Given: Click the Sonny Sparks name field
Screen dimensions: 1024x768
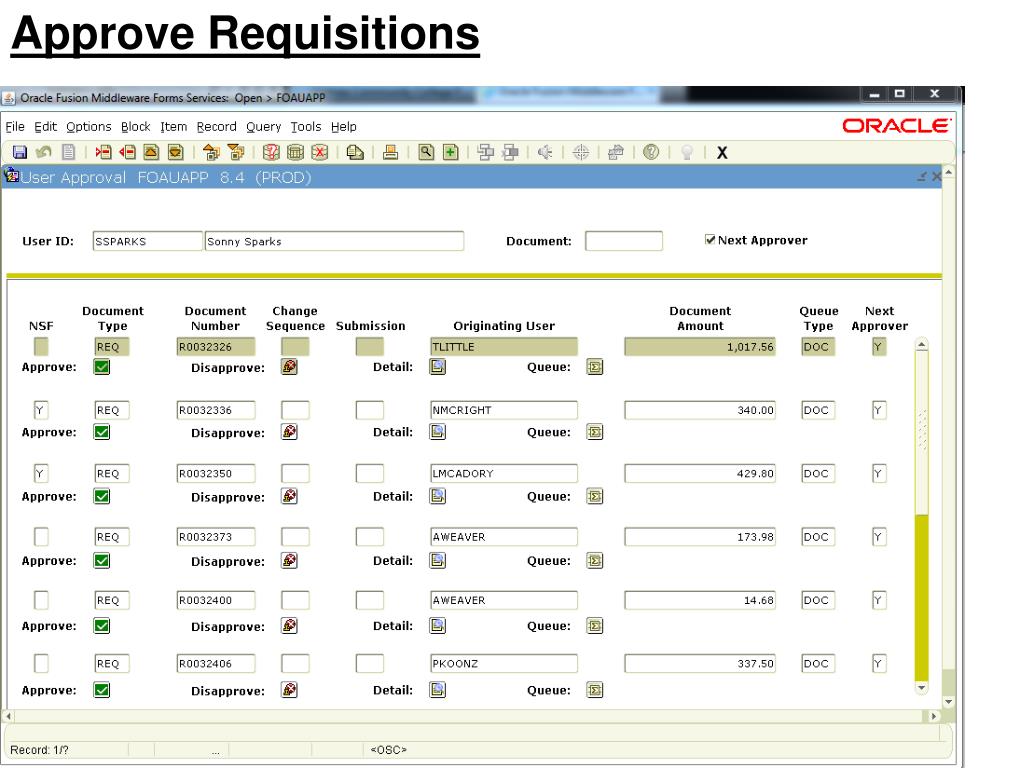Looking at the screenshot, I should click(x=334, y=241).
